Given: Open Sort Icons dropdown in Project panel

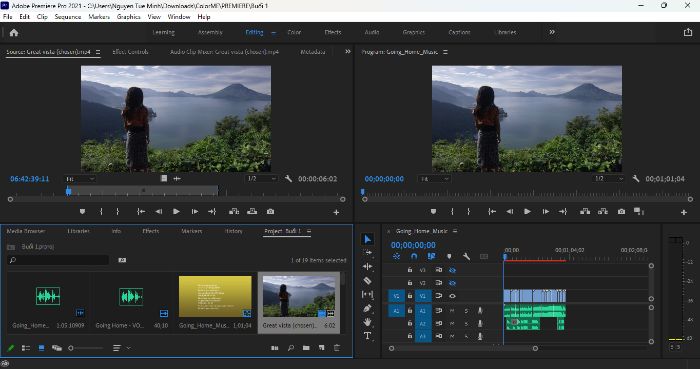Looking at the screenshot, I should (x=121, y=348).
